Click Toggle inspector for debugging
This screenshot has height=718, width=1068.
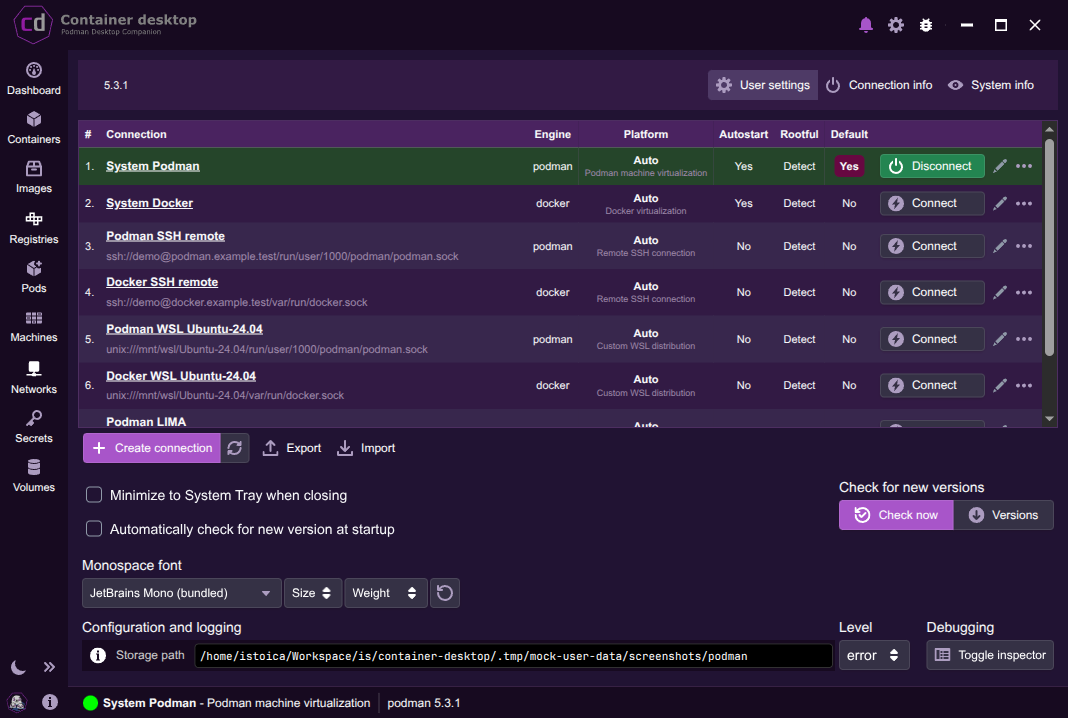click(990, 655)
